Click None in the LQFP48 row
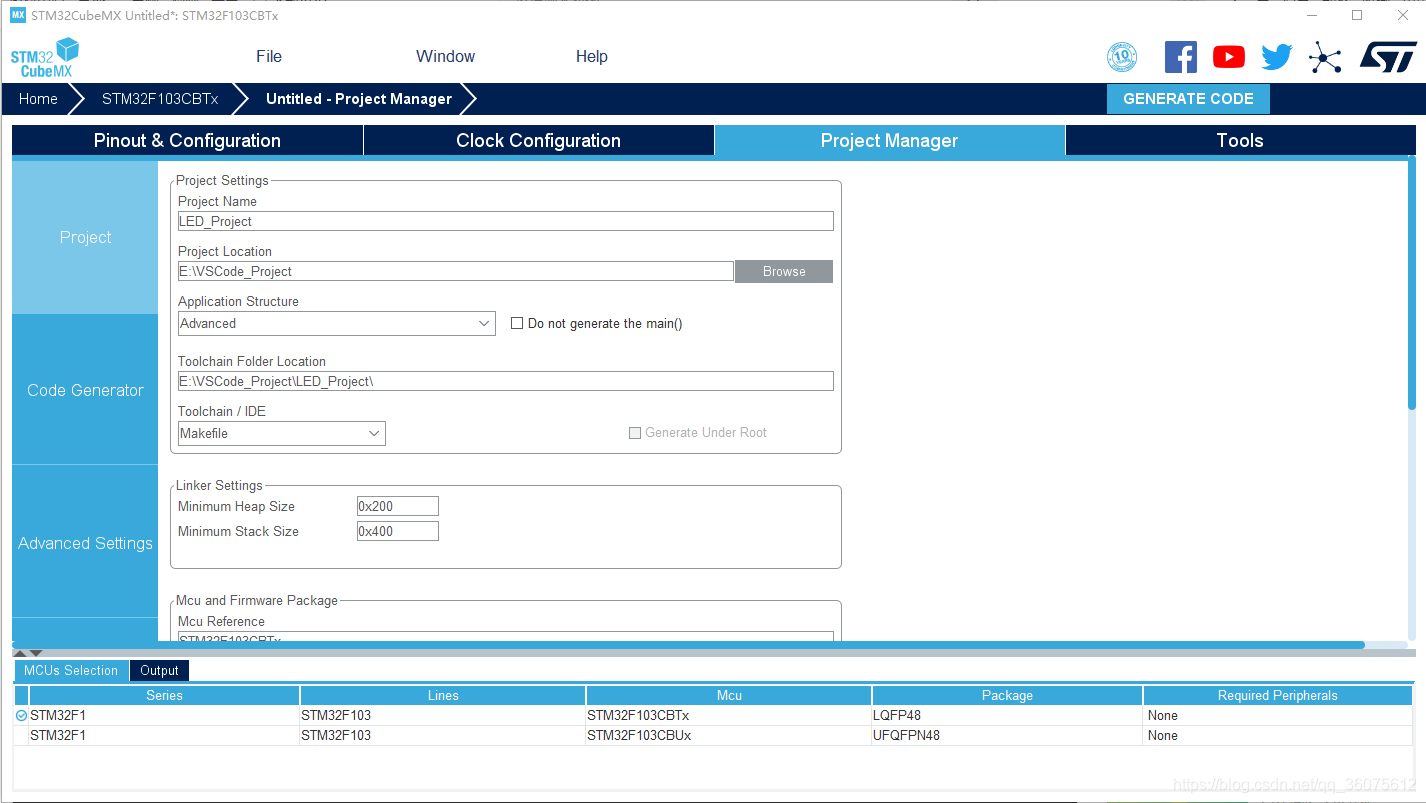 pos(1277,715)
